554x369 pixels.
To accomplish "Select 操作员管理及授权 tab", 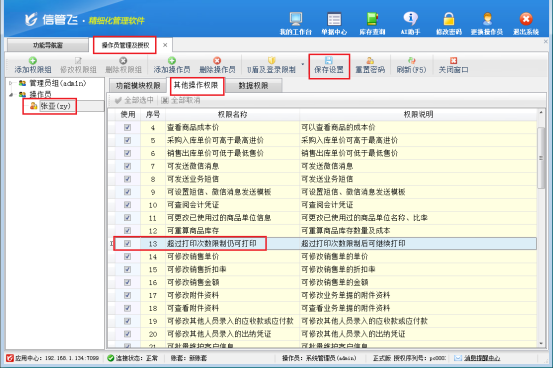I will point(125,45).
